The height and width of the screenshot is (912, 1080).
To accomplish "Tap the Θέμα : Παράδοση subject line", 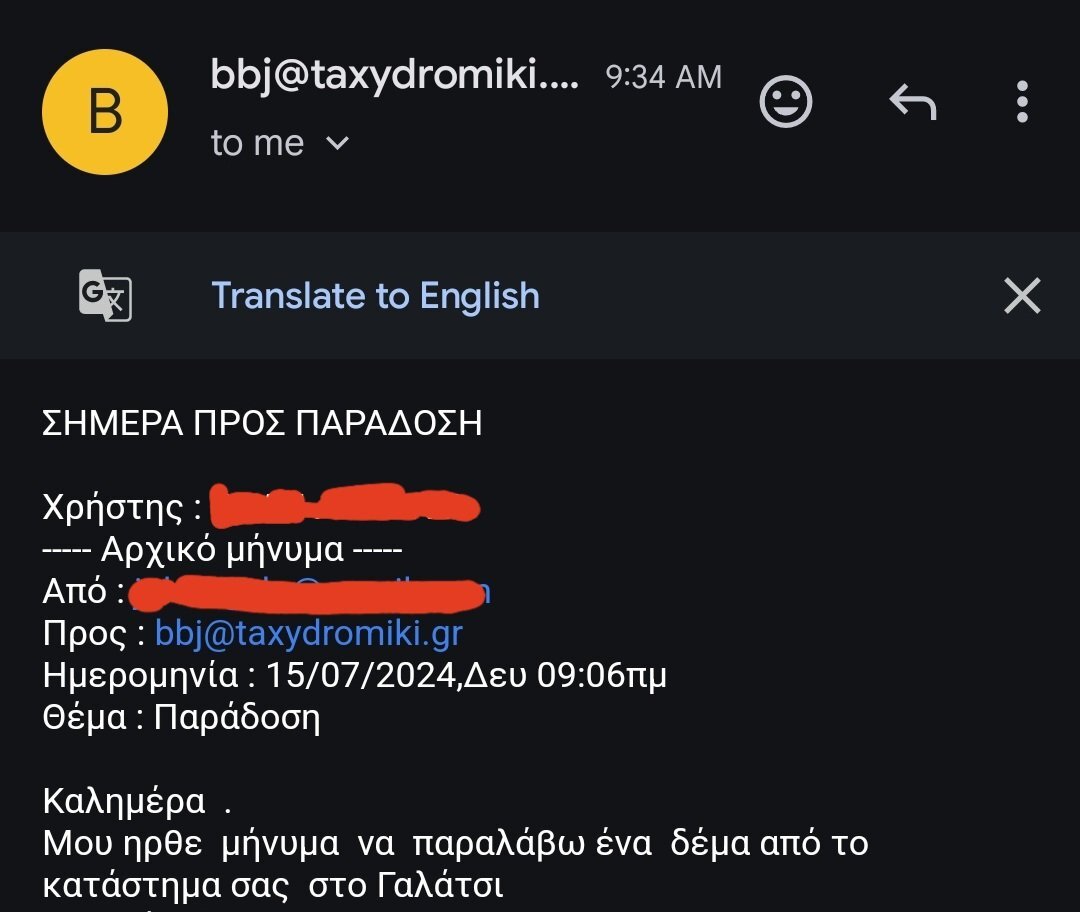I will [x=181, y=718].
